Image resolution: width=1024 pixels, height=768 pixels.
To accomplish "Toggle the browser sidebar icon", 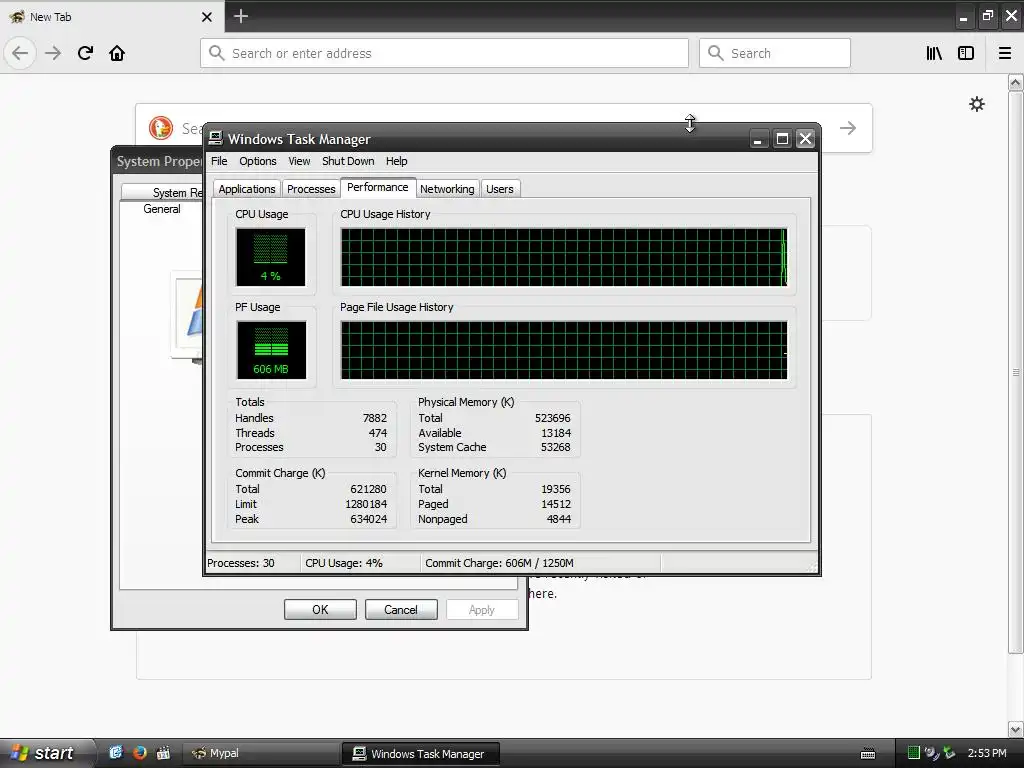I will point(966,53).
